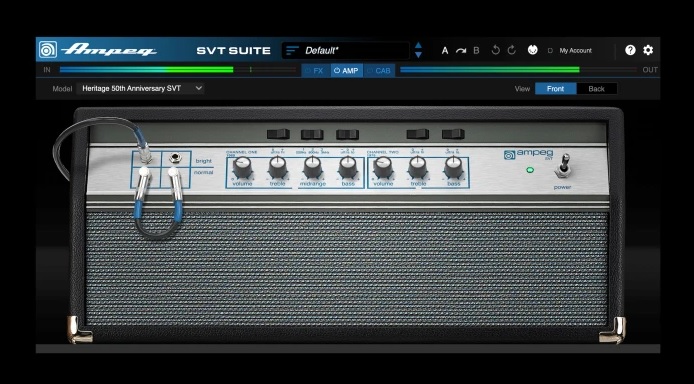
Task: Toggle the fifth rocker switch above channel two bass
Action: [453, 134]
